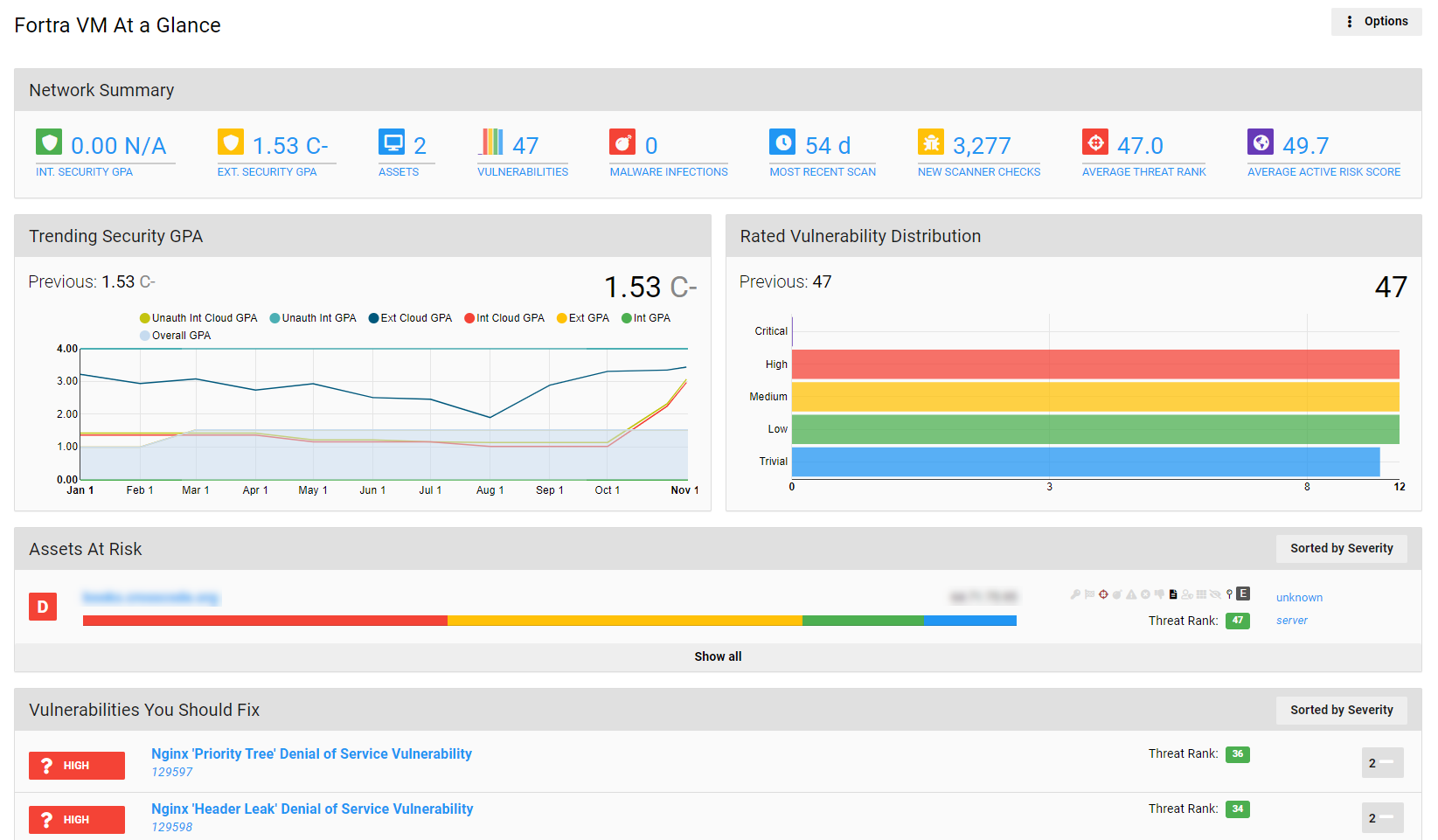Viewport: 1438px width, 840px height.
Task: Click the purple globe Average Active Risk icon
Action: [1261, 142]
